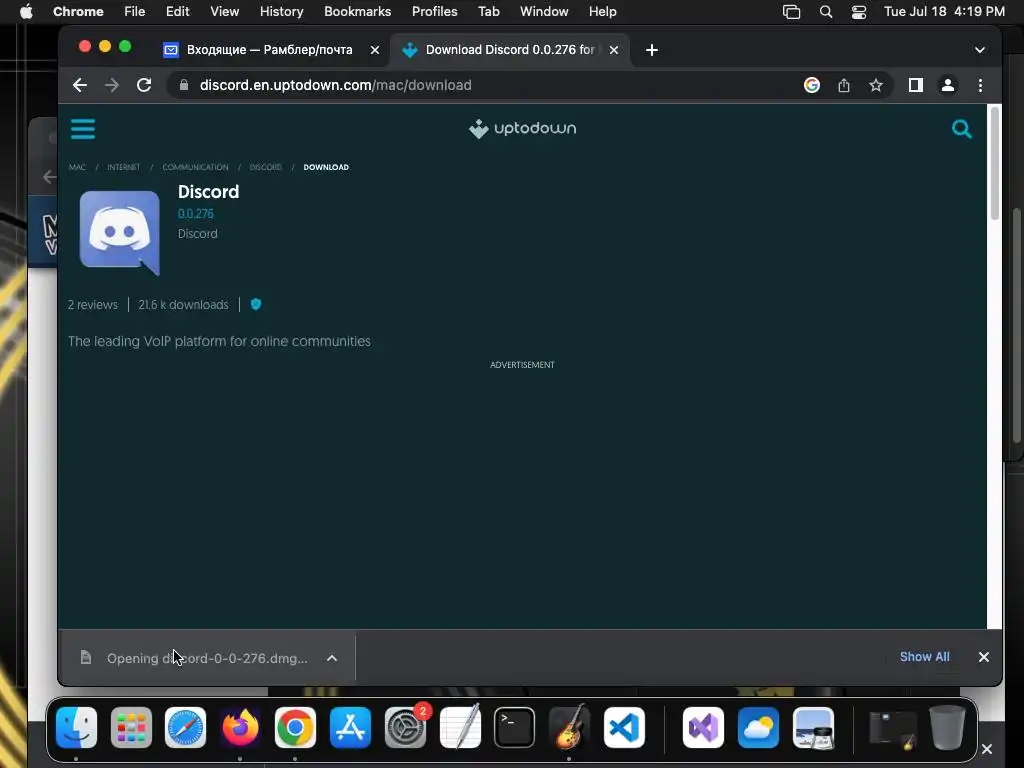Image resolution: width=1024 pixels, height=768 pixels.
Task: Open the Help menu
Action: tap(602, 12)
